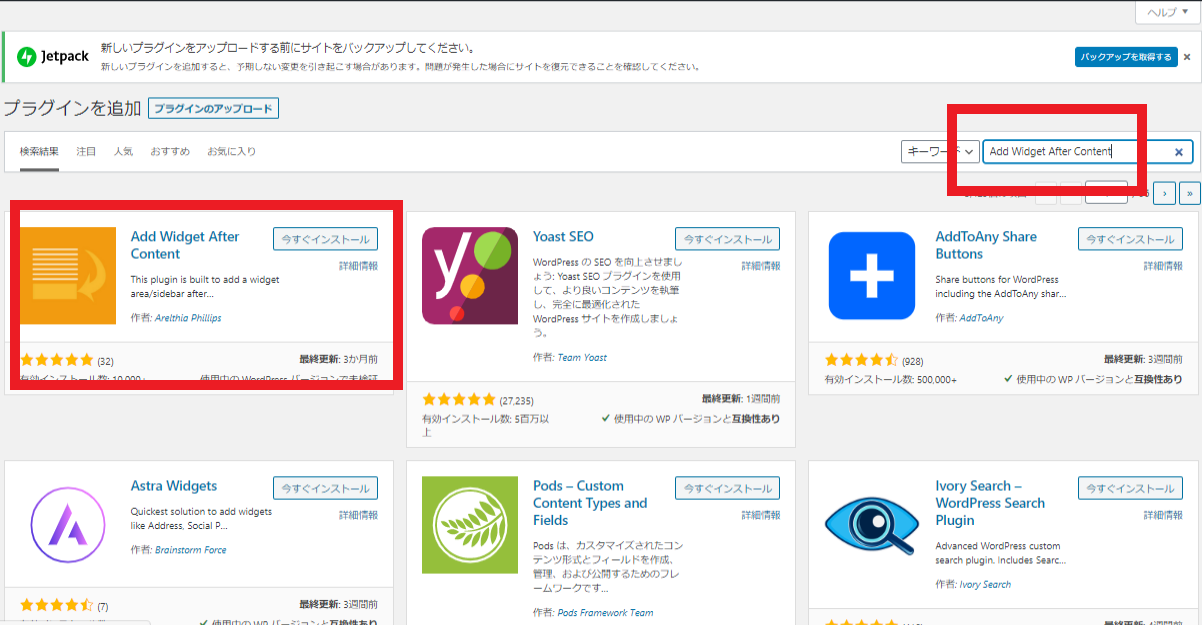Screen dimensions: 1202x625
Task: Install AddToAny Share Buttons now
Action: (x=1129, y=239)
